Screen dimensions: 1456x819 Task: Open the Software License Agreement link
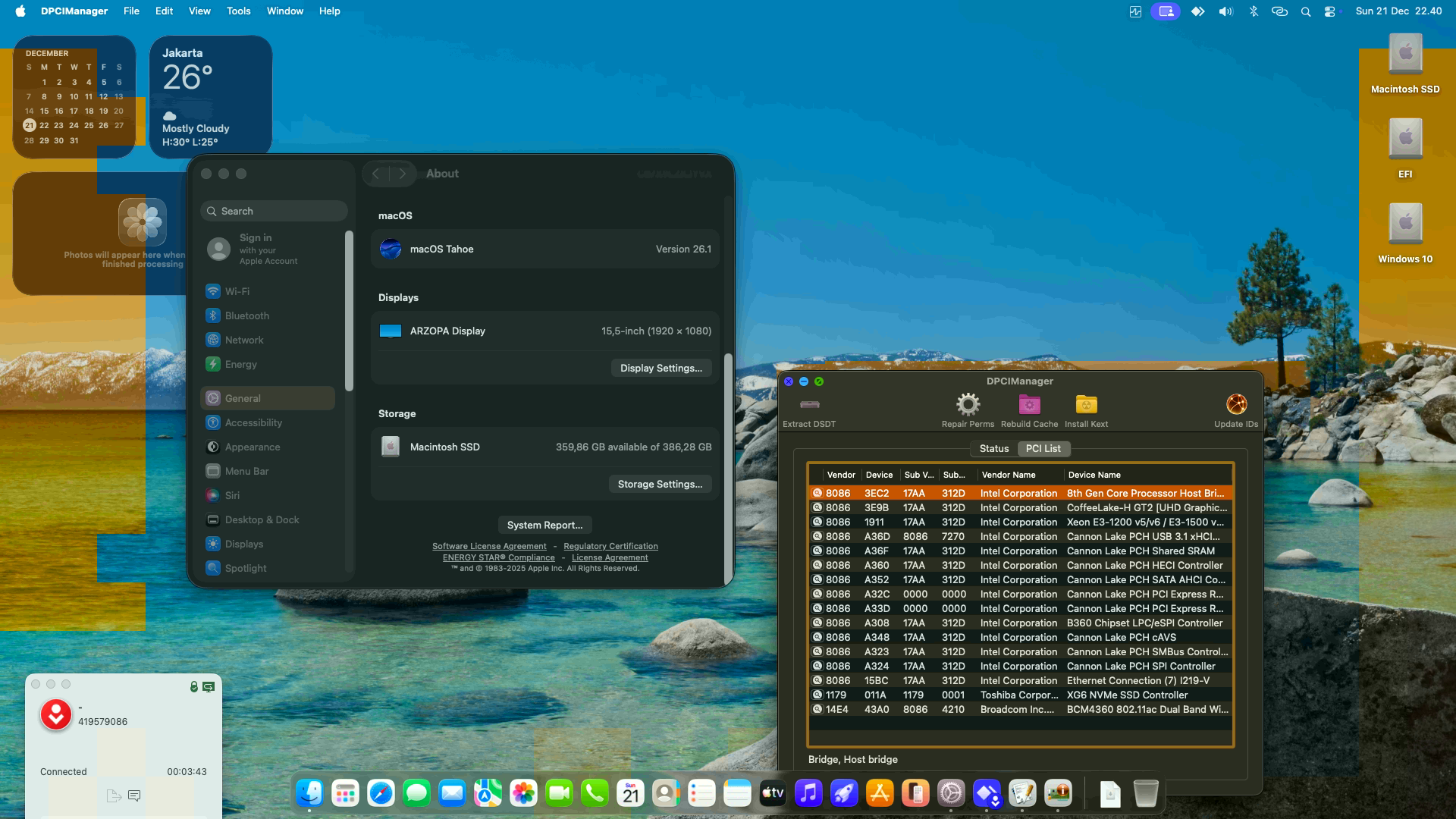489,546
